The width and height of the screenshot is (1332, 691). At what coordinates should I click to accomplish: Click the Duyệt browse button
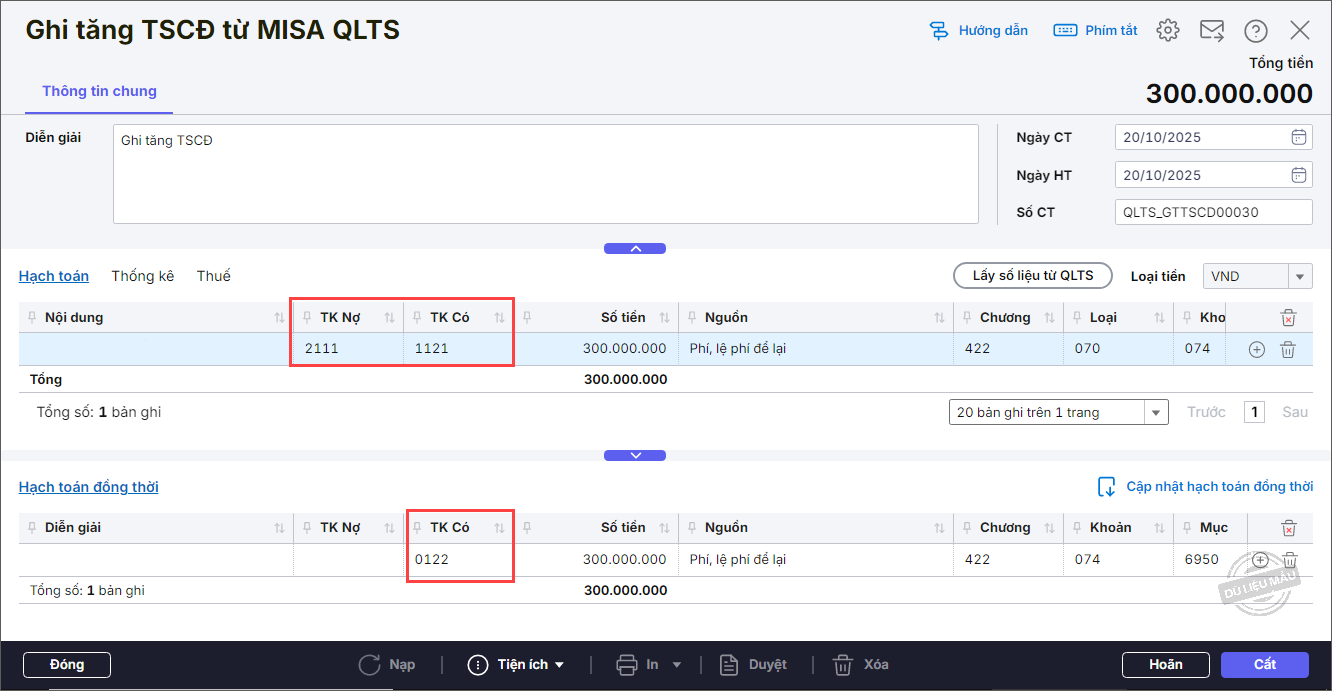[754, 665]
